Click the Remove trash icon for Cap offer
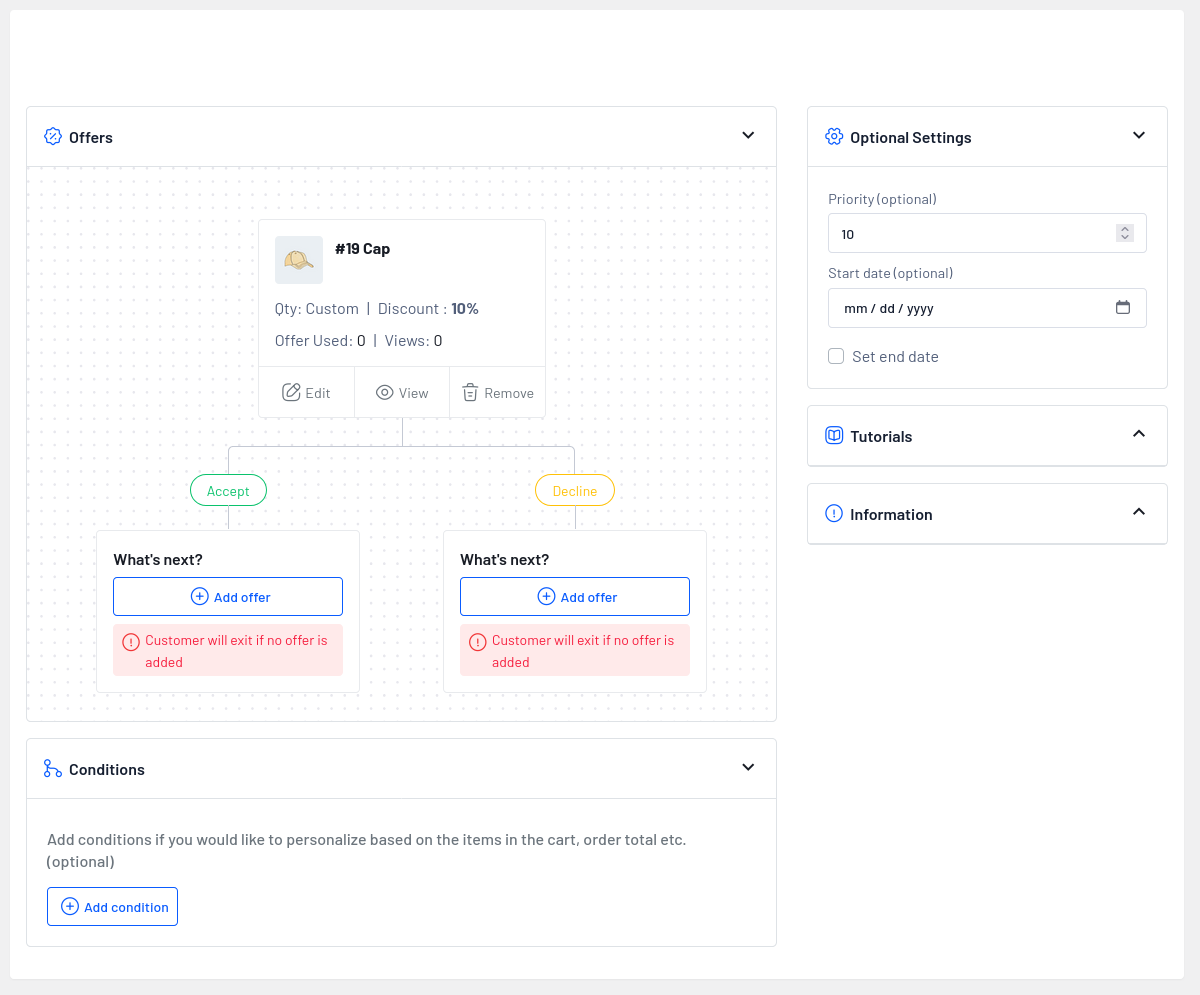This screenshot has height=995, width=1200. point(470,393)
